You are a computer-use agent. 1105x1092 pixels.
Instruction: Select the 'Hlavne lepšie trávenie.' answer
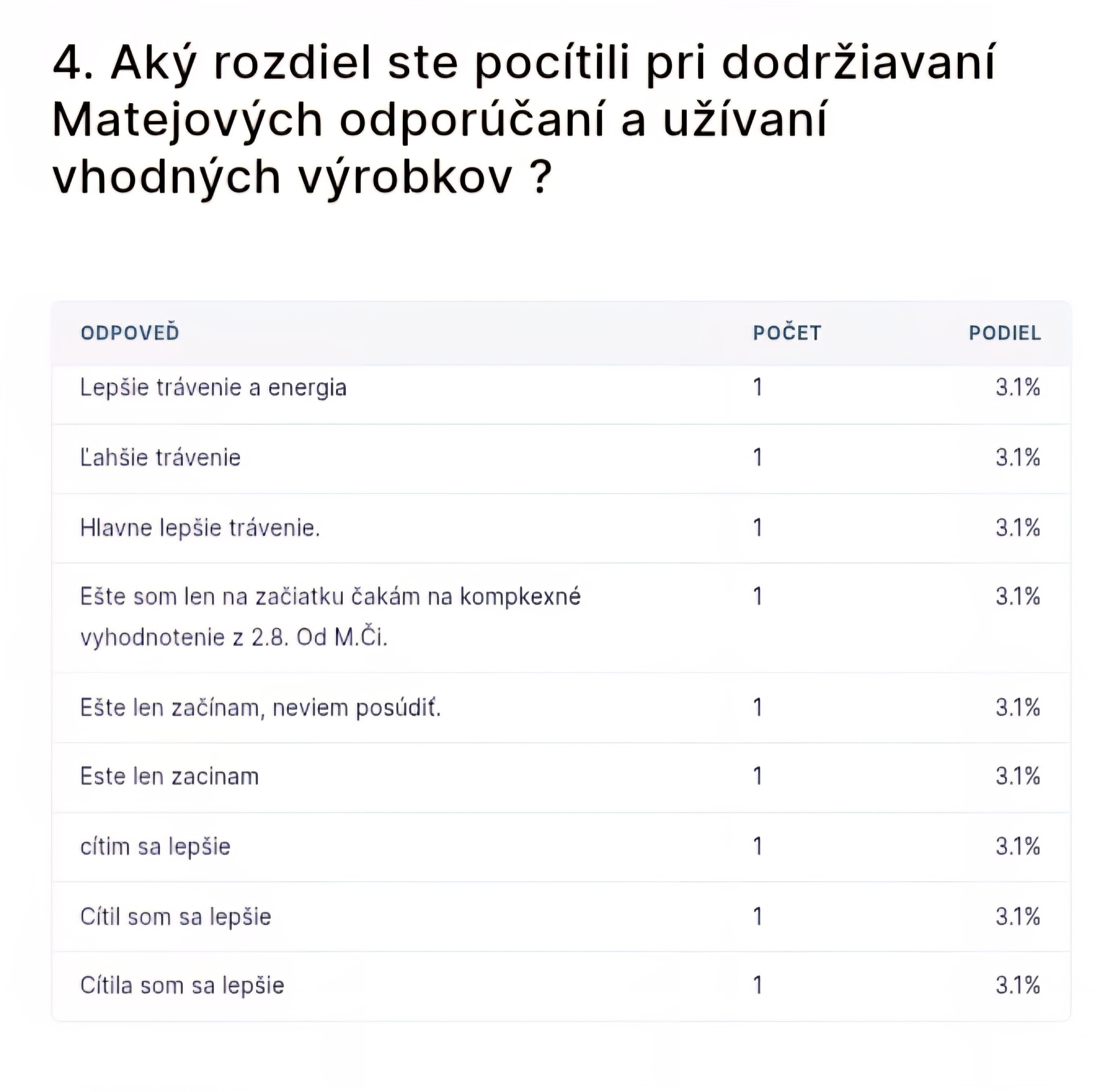pos(200,527)
